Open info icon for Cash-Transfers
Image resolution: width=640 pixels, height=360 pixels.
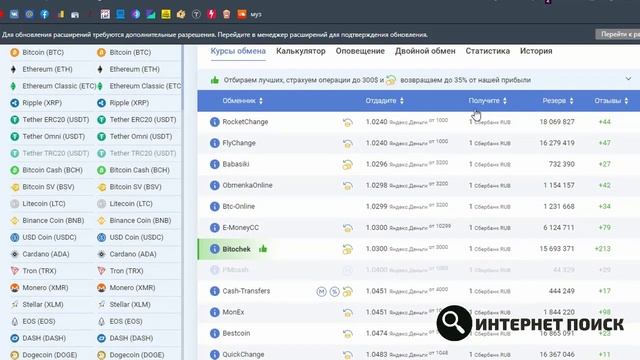tap(215, 291)
